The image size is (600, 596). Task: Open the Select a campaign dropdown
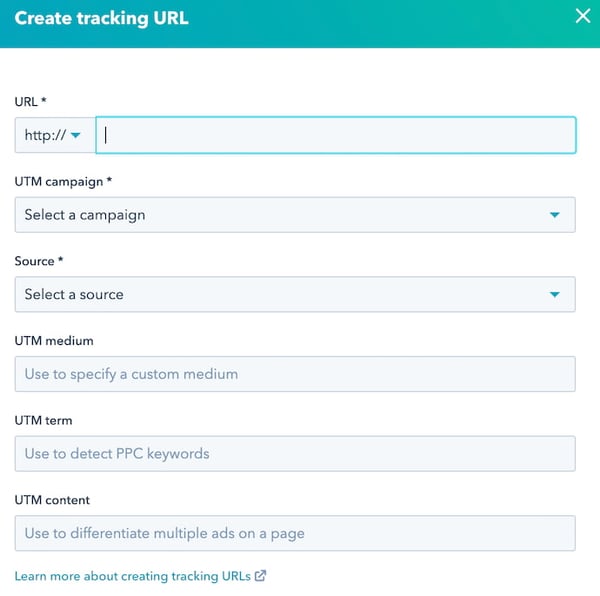coord(295,215)
